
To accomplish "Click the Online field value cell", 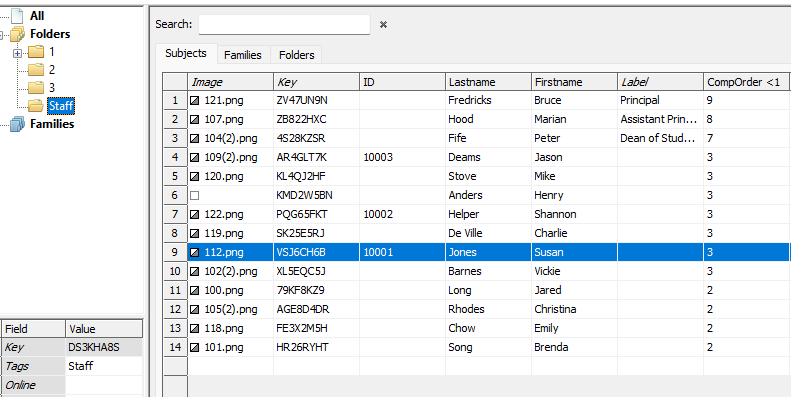I will pyautogui.click(x=104, y=385).
